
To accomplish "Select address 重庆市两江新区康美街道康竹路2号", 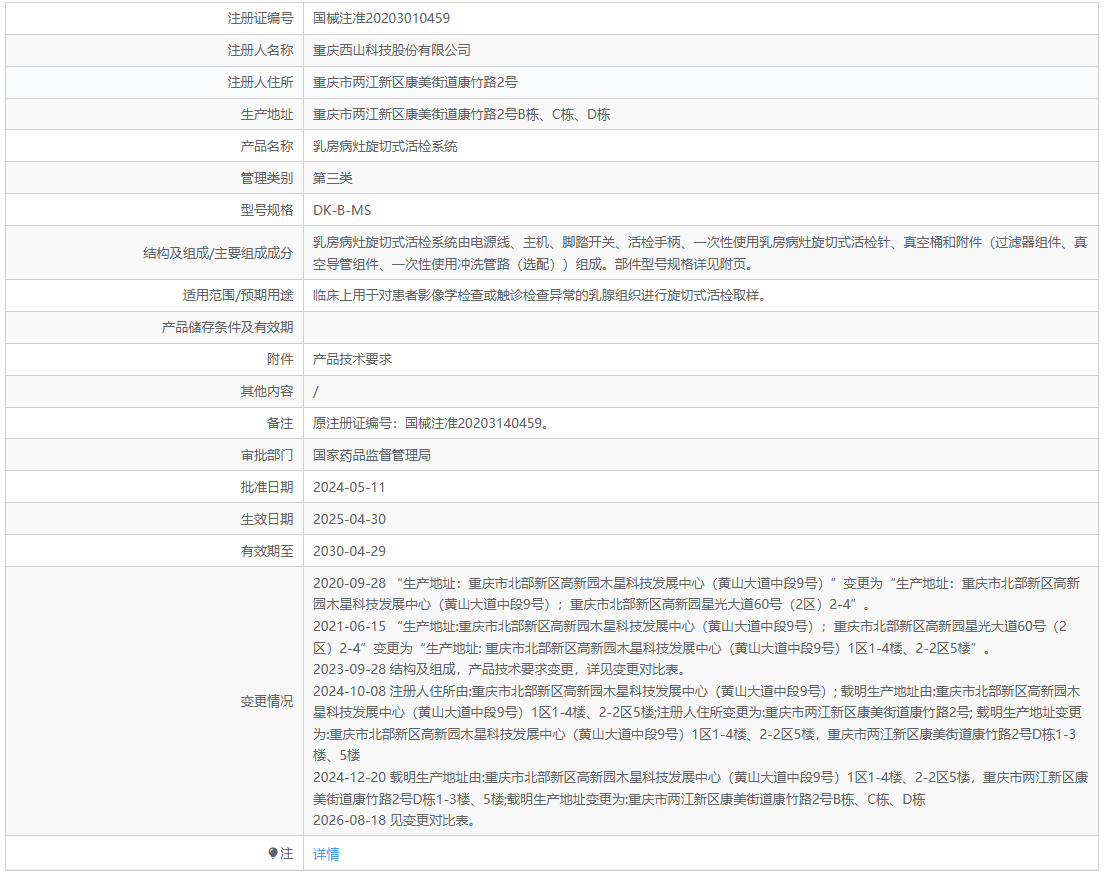I will click(x=415, y=82).
